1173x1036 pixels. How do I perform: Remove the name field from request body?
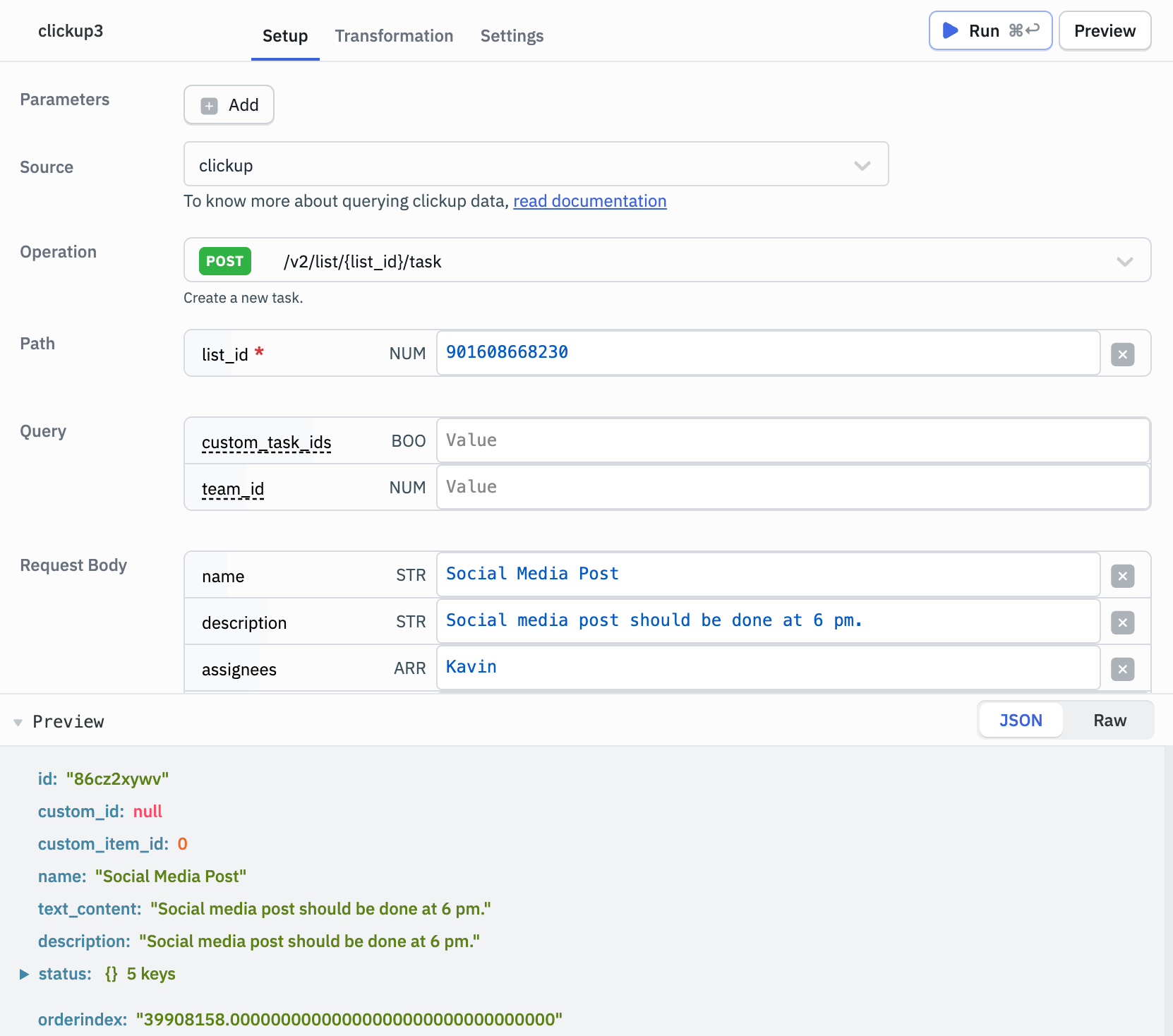point(1122,575)
